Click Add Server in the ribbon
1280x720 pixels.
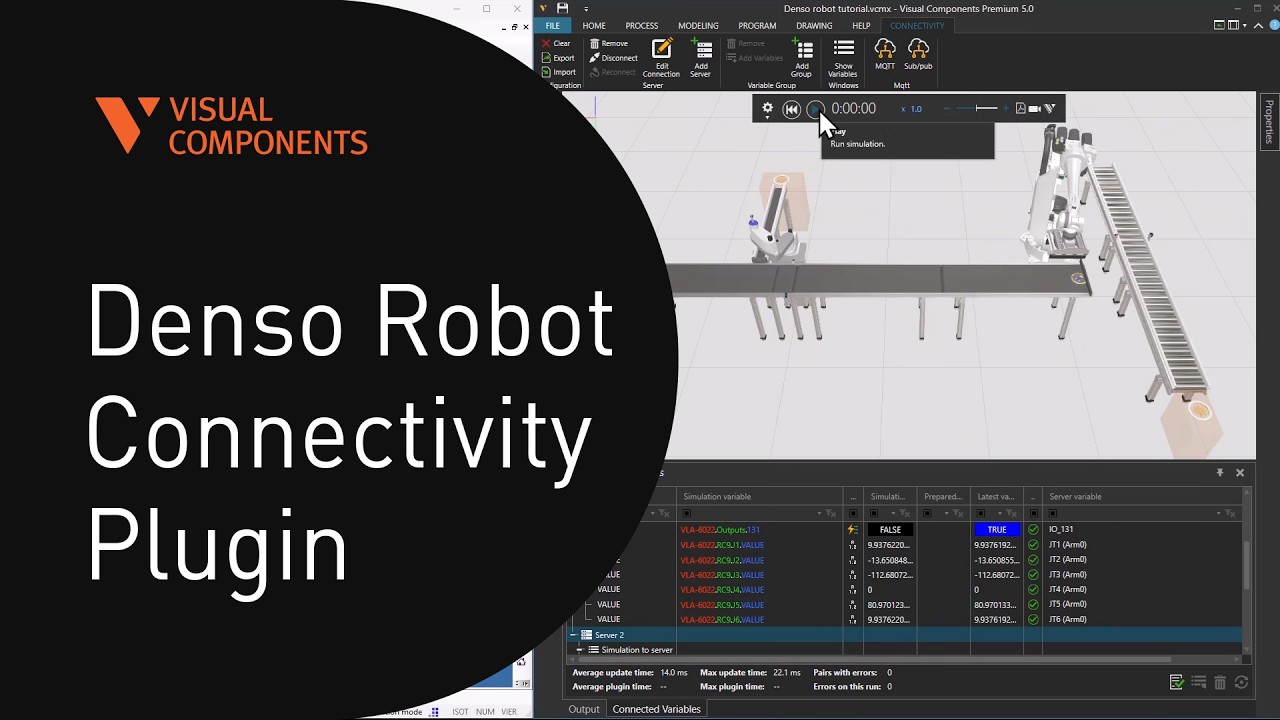(x=701, y=58)
